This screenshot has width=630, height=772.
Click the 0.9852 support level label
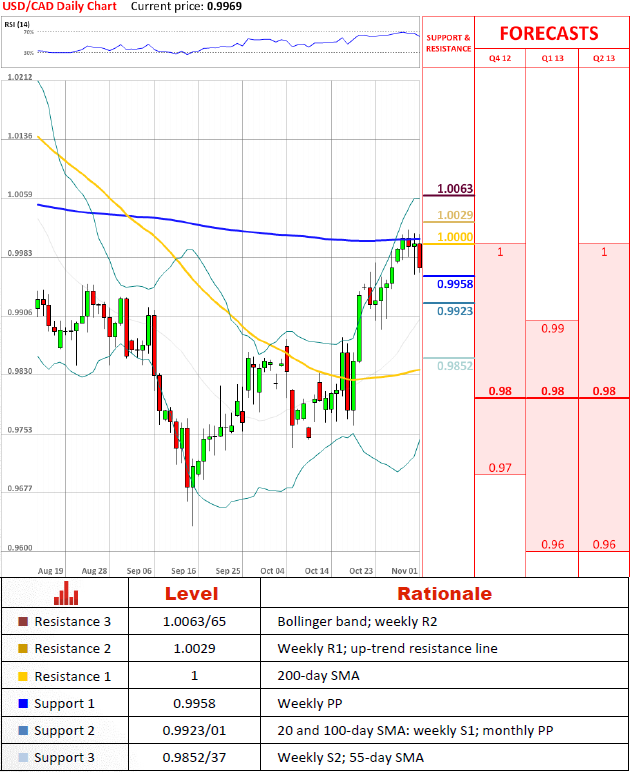(454, 365)
